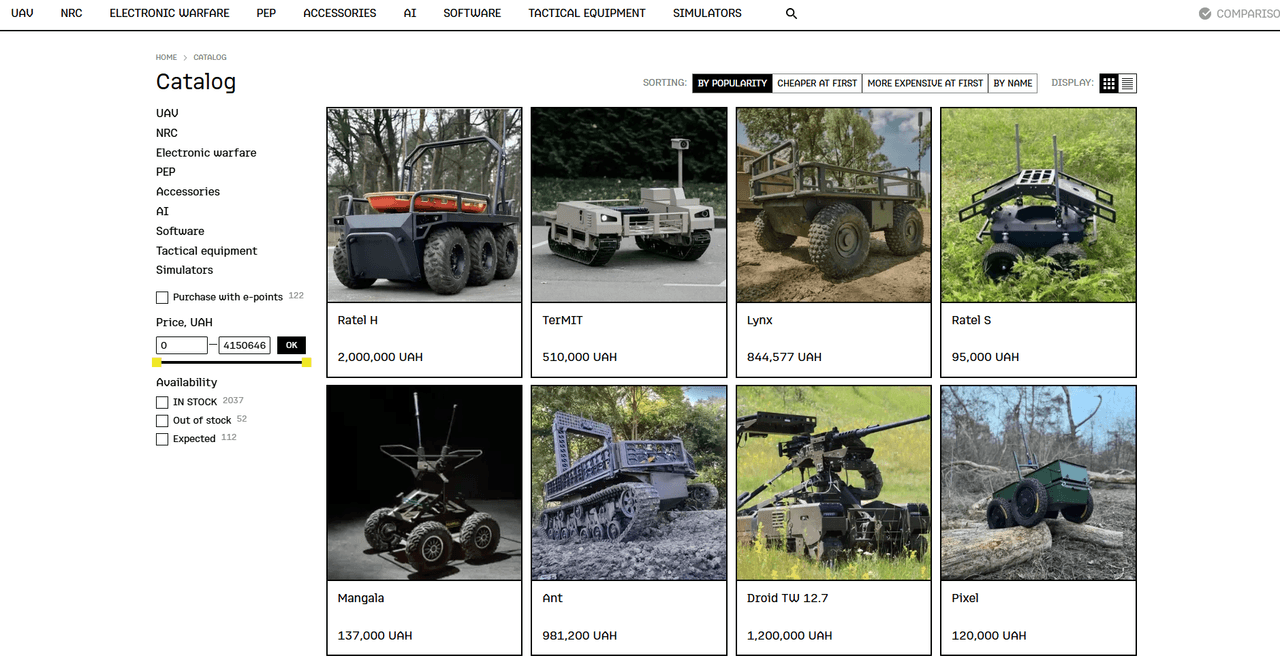Image resolution: width=1280 pixels, height=660 pixels.
Task: Open the Ratel H product image
Action: point(424,205)
